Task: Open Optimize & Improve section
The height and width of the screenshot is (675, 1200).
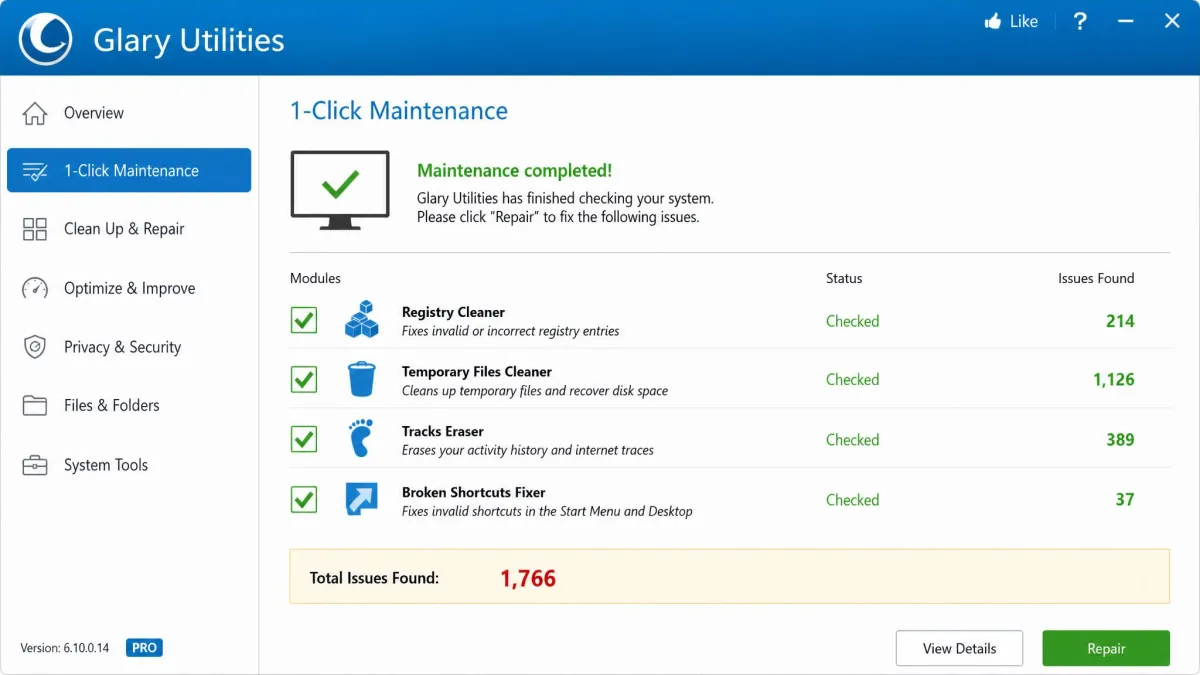Action: point(129,288)
